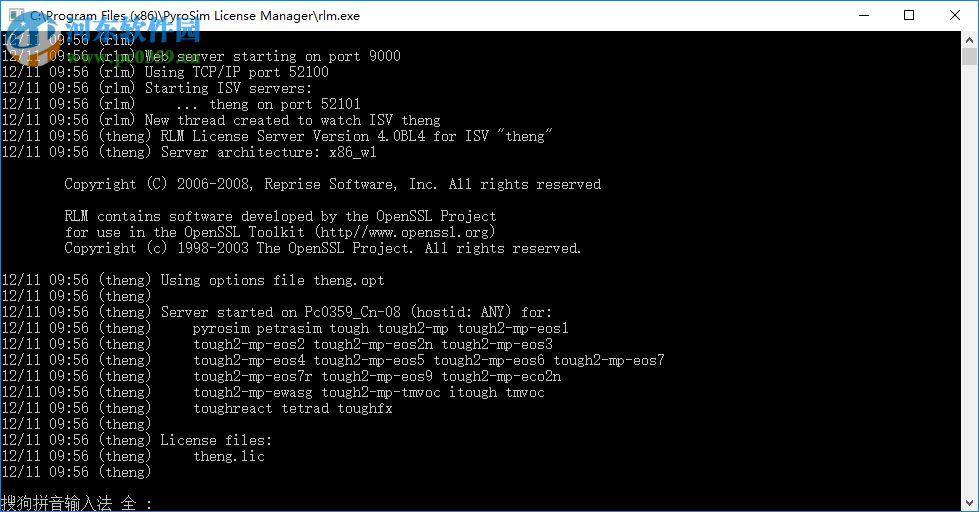Close the rlm.exe console window

(954, 15)
